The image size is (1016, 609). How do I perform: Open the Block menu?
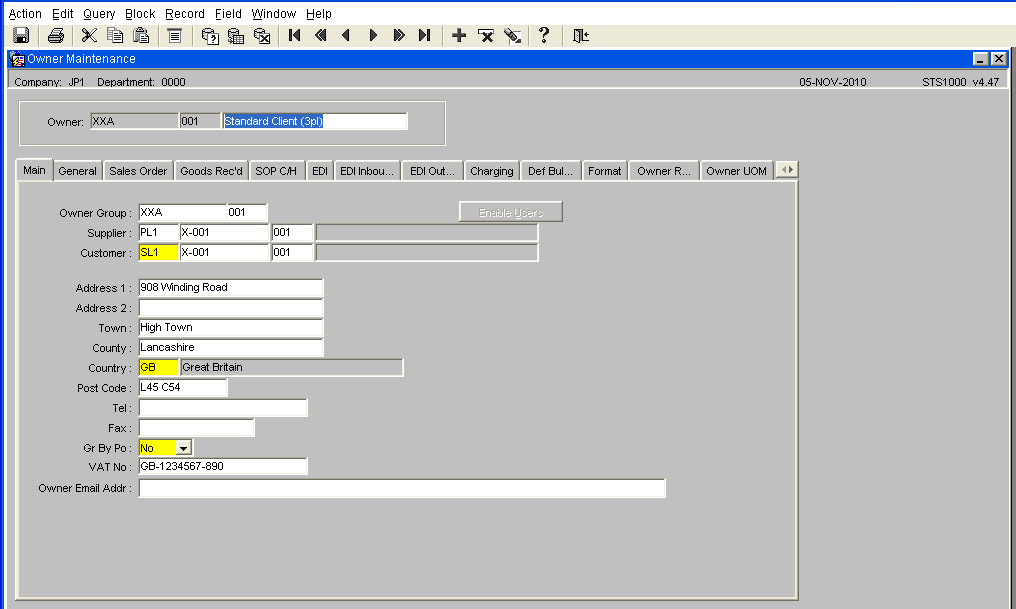[140, 14]
